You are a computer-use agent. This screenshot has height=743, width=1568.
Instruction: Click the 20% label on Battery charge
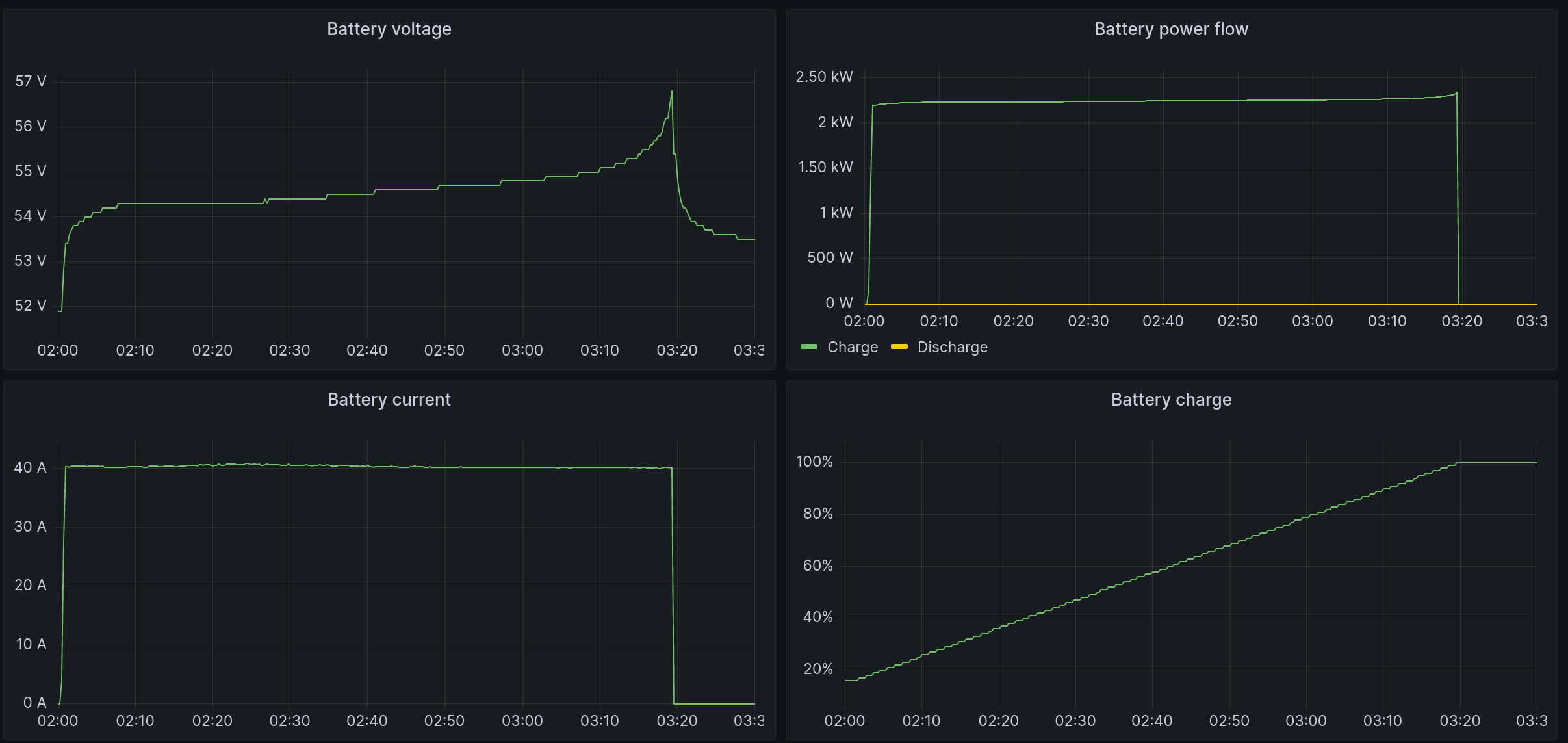pyautogui.click(x=818, y=669)
